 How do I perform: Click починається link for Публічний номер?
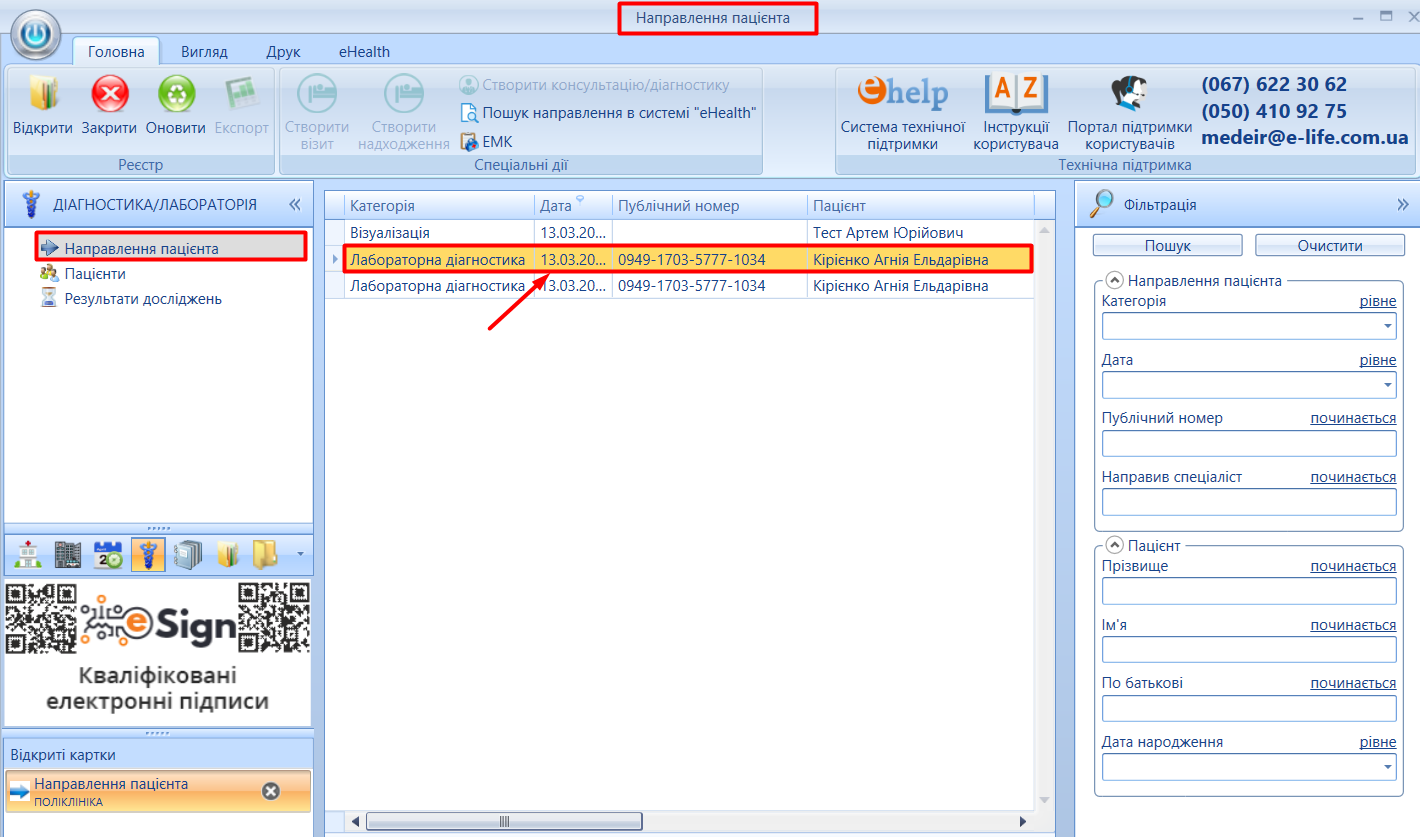(1353, 418)
